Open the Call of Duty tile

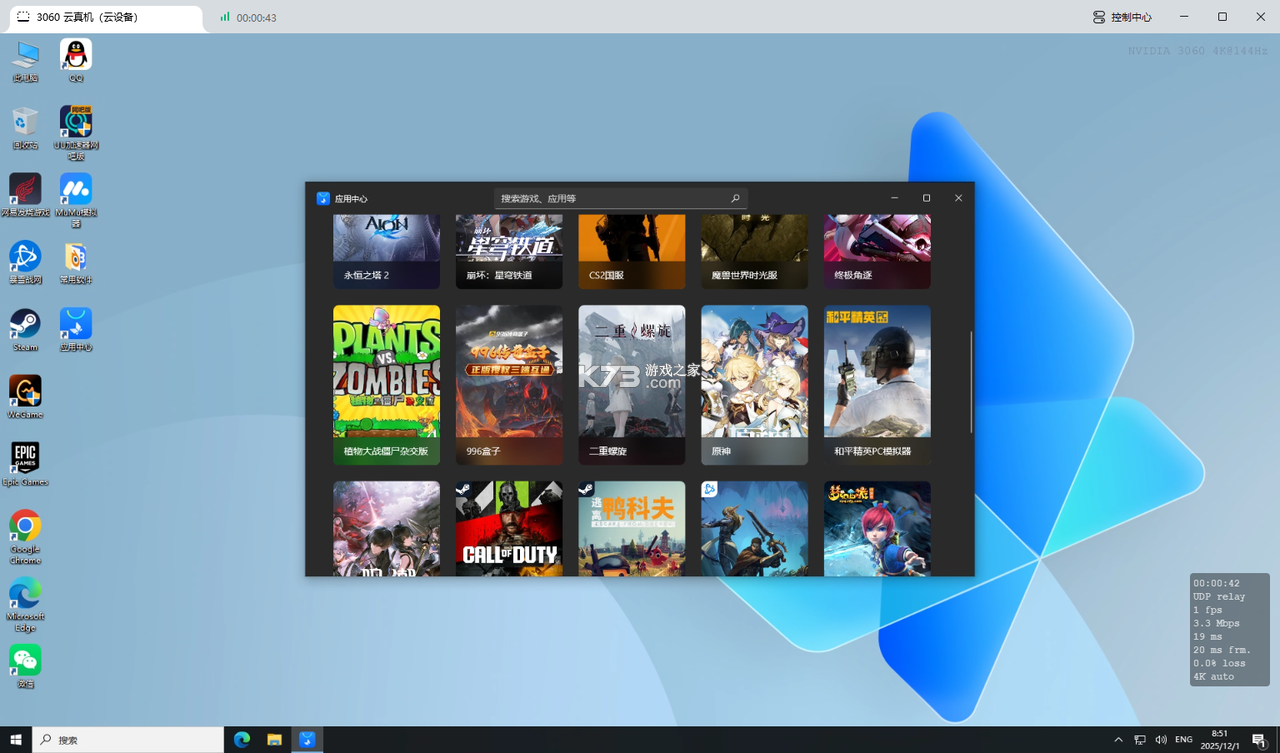(x=509, y=528)
